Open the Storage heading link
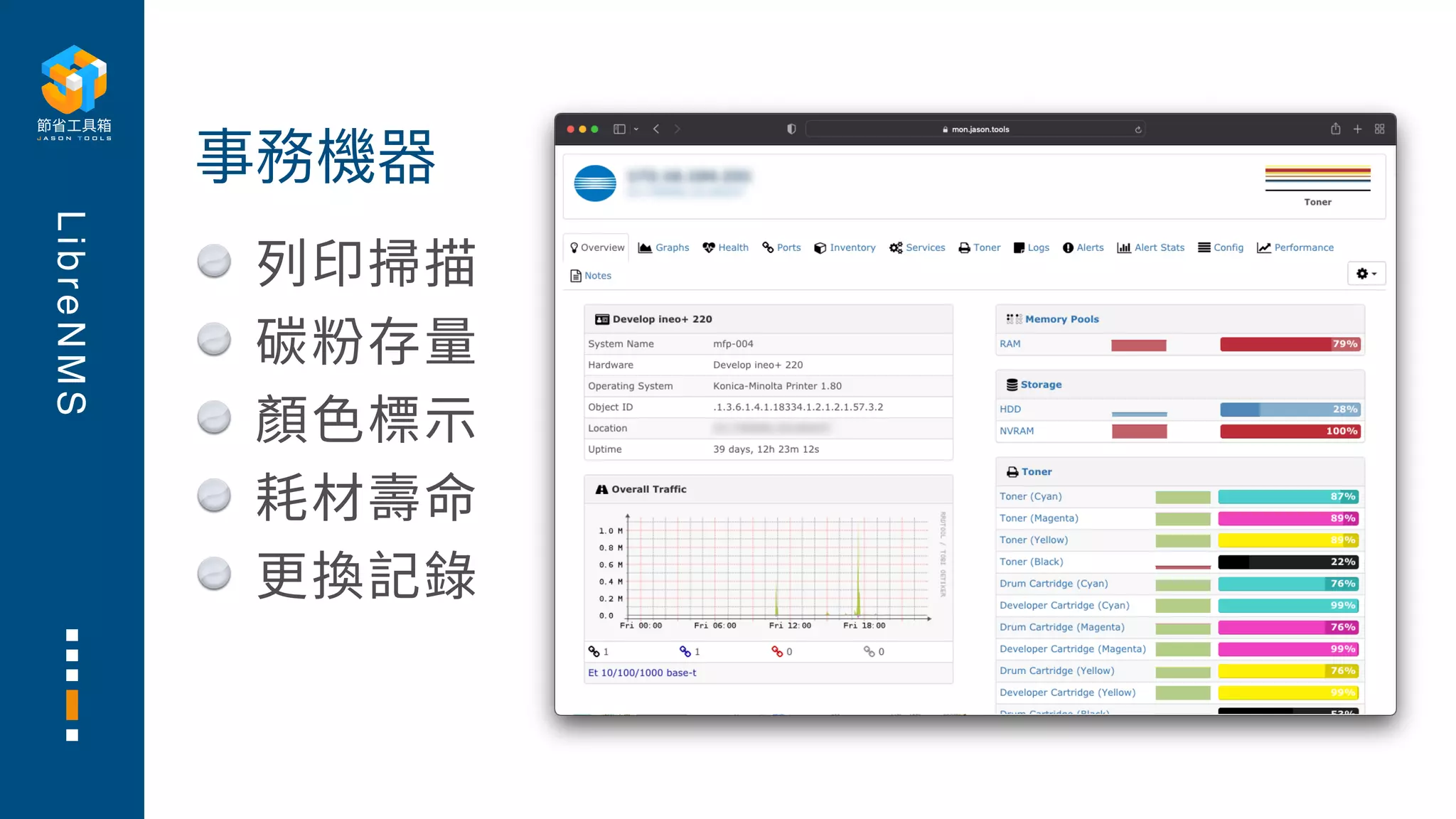This screenshot has height=819, width=1456. tap(1041, 385)
